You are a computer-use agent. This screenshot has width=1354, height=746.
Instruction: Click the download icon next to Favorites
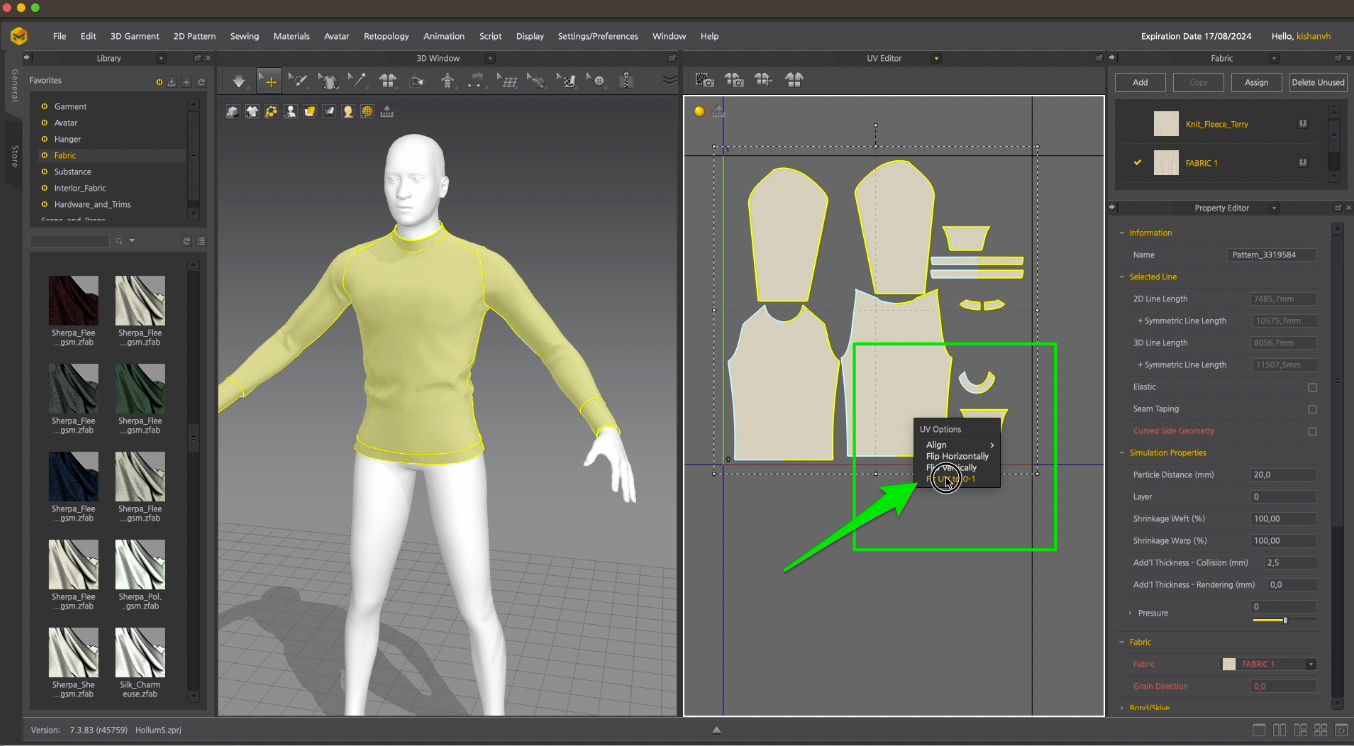click(x=171, y=81)
